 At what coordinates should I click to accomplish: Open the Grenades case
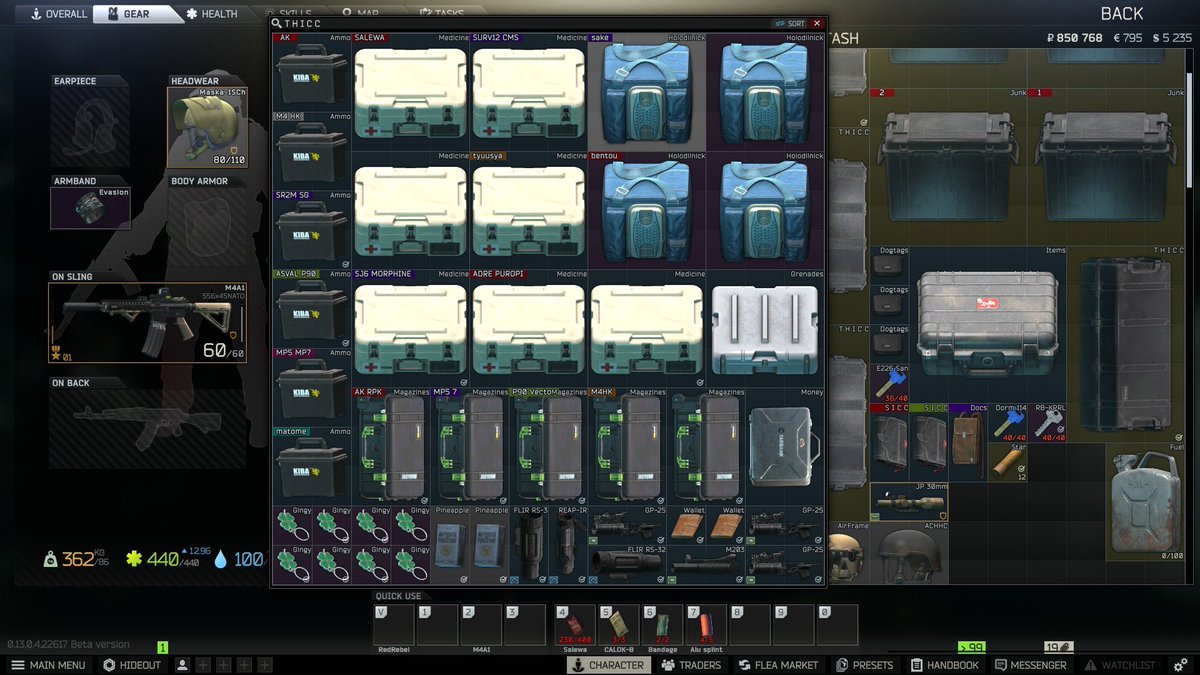pos(766,328)
